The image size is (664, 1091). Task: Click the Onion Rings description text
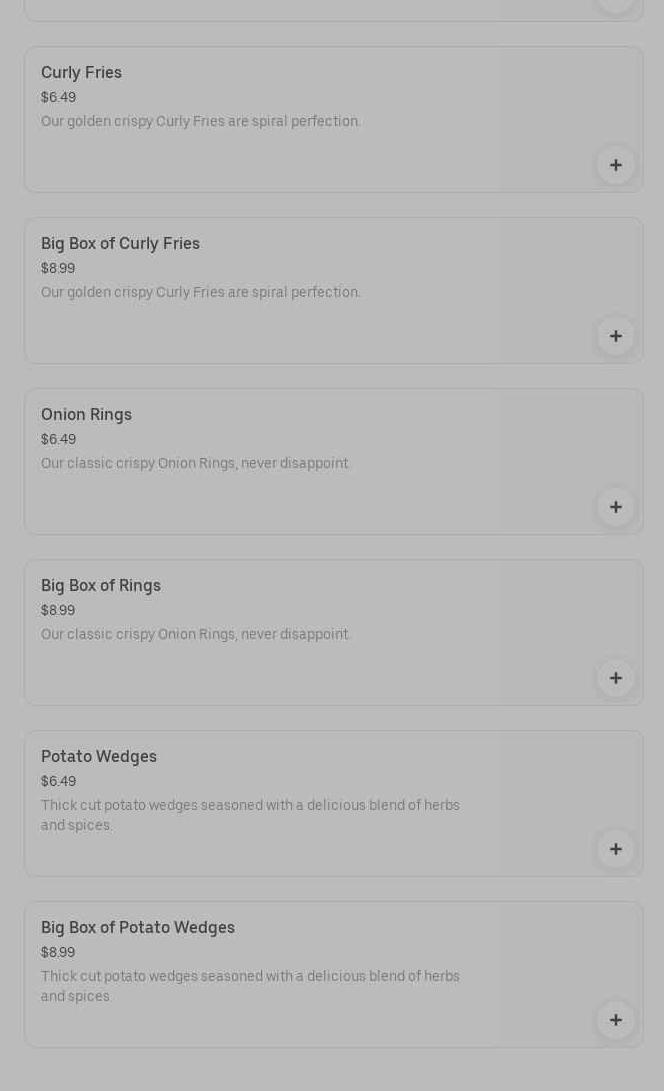click(x=195, y=464)
